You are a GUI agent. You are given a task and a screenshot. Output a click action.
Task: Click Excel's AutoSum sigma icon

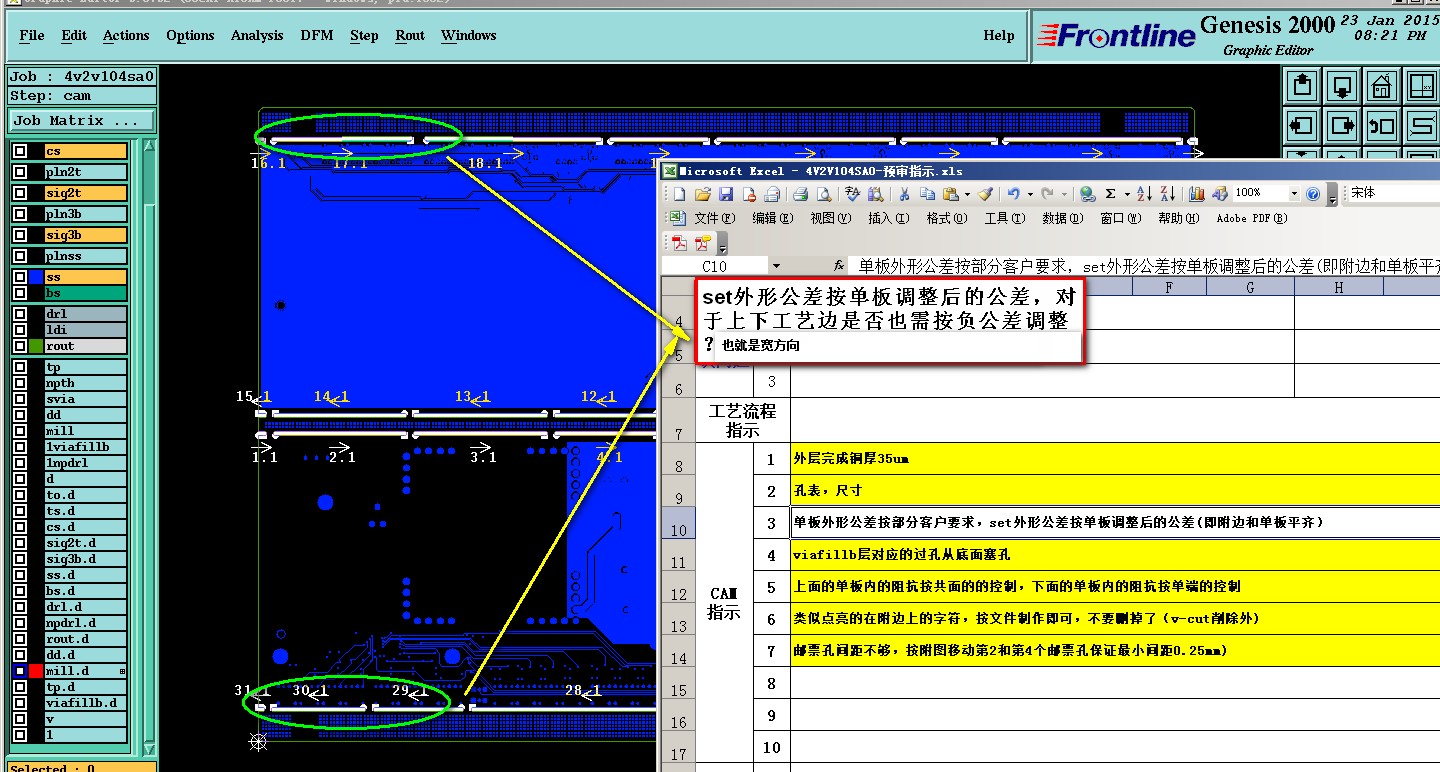[x=1110, y=194]
